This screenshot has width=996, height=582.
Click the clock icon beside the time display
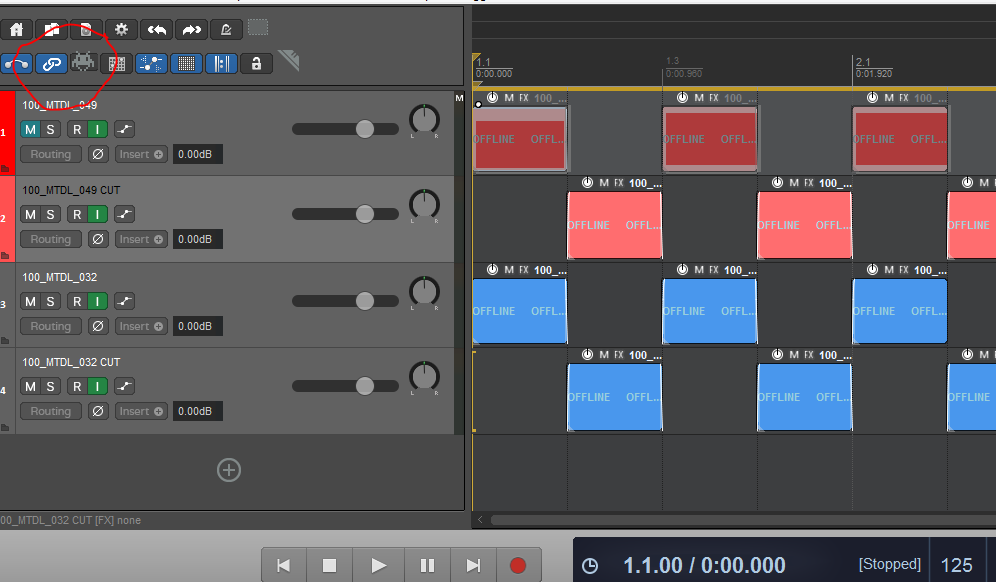(x=590, y=565)
